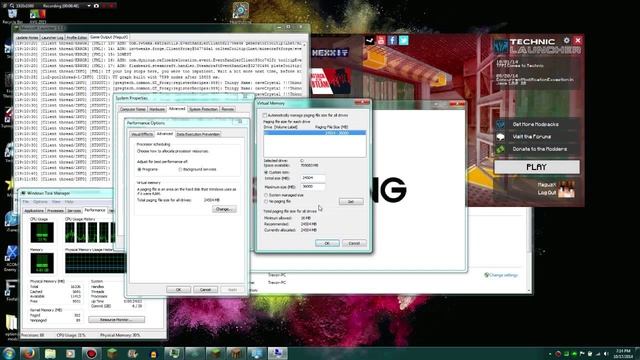640x360 pixels.
Task: Switch to System Protection tab
Action: [203, 109]
